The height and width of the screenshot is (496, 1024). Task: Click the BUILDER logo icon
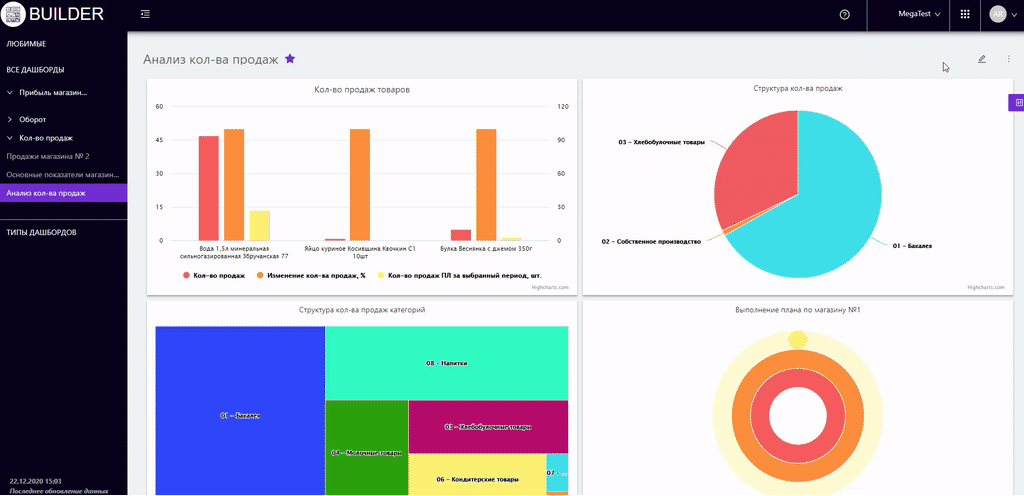tap(14, 14)
